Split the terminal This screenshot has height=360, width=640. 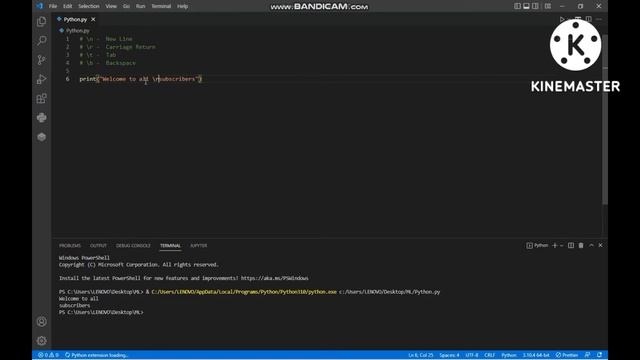[571, 245]
